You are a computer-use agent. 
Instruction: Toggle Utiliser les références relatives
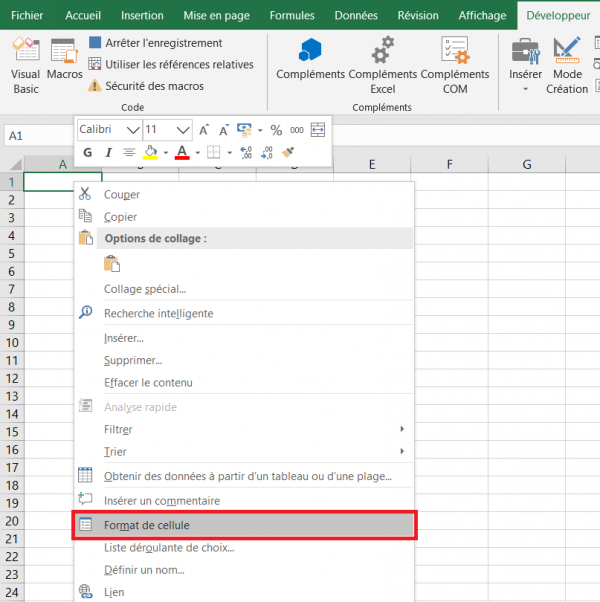pos(171,64)
